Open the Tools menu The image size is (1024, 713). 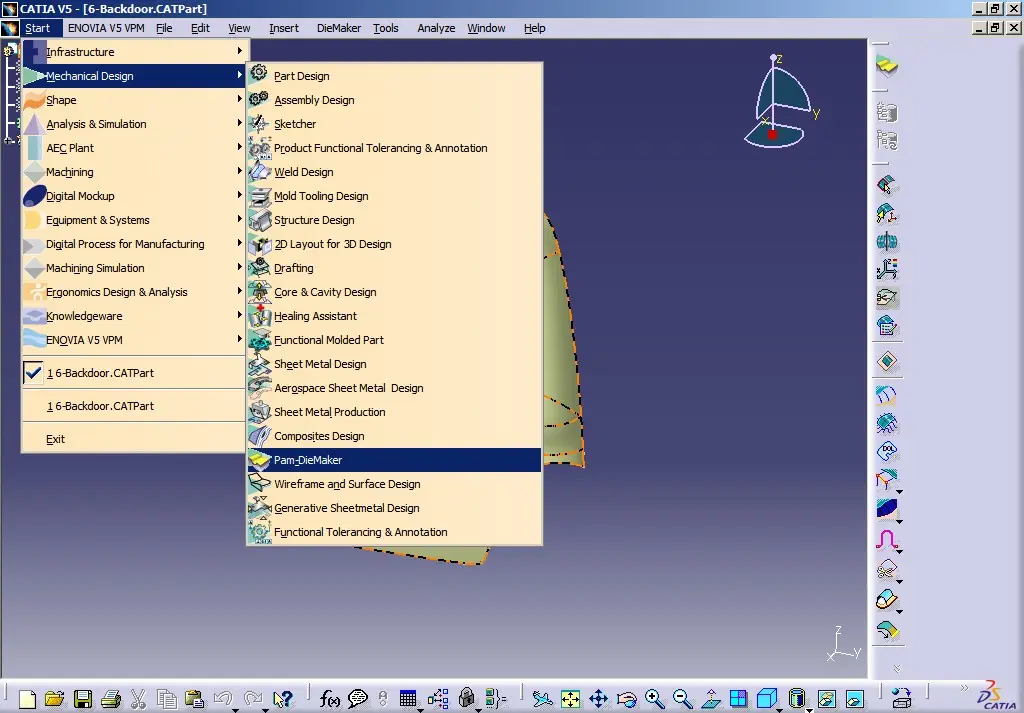click(x=385, y=28)
